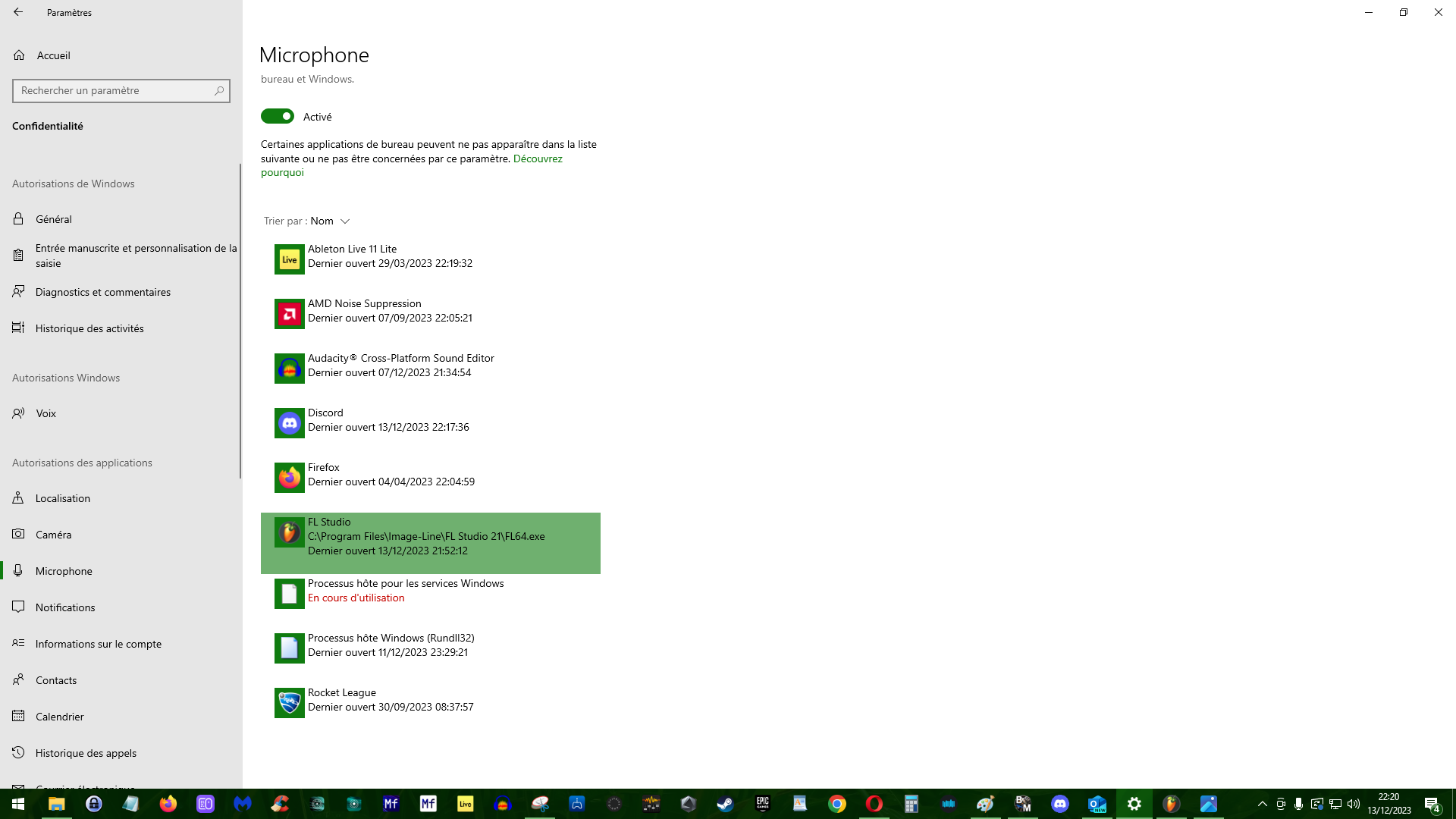Click the Audacity headphones icon
Image resolution: width=1456 pixels, height=819 pixels.
pos(289,369)
